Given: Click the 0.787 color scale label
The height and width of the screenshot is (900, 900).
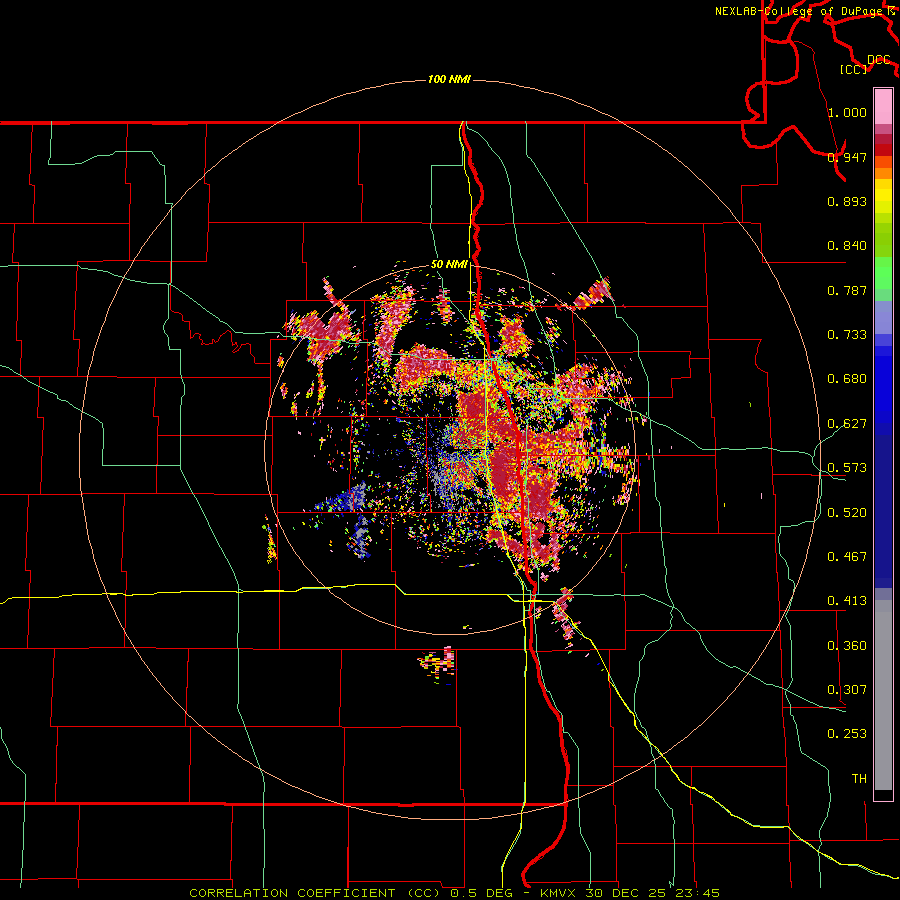Looking at the screenshot, I should (x=847, y=290).
